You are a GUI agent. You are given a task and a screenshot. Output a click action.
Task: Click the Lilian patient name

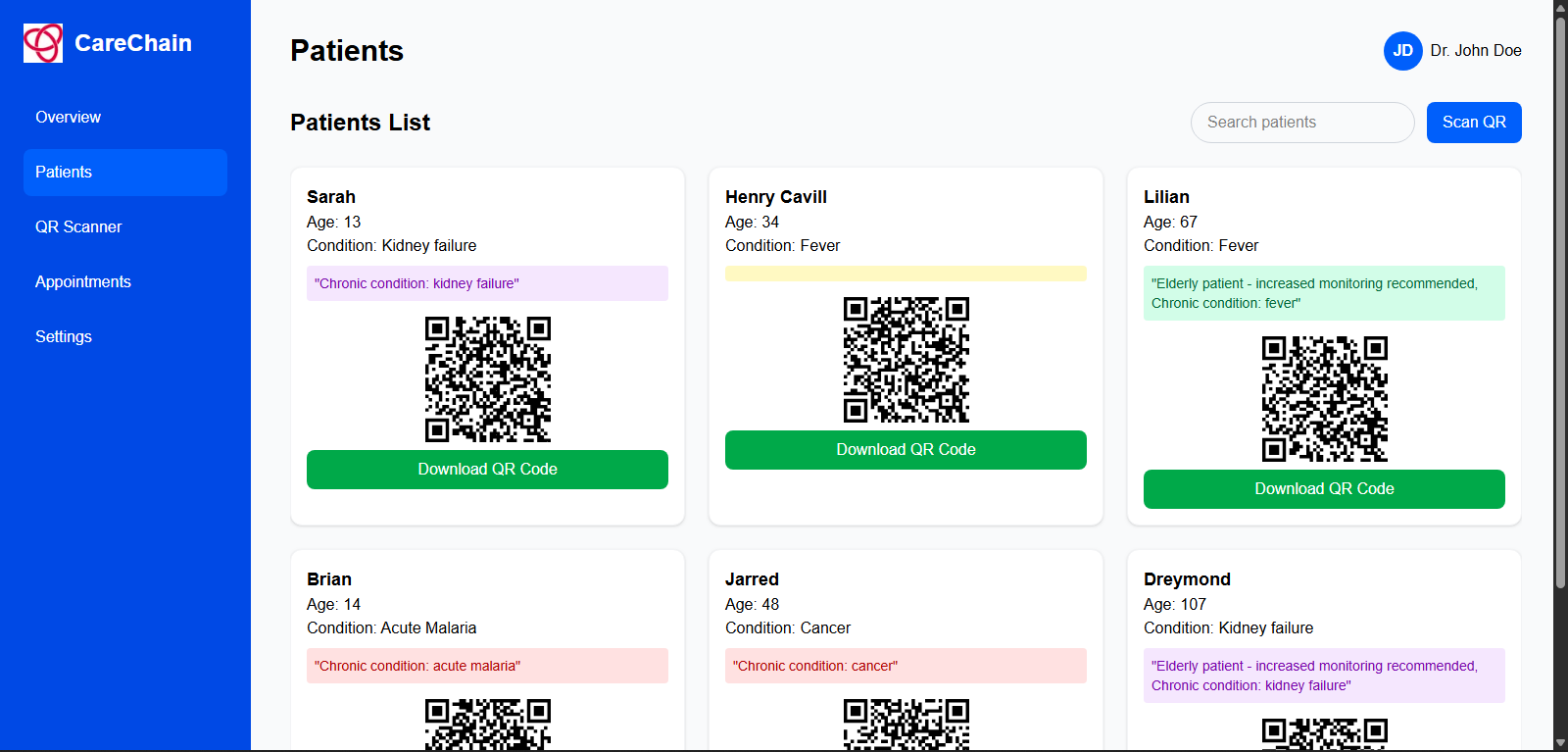point(1166,197)
